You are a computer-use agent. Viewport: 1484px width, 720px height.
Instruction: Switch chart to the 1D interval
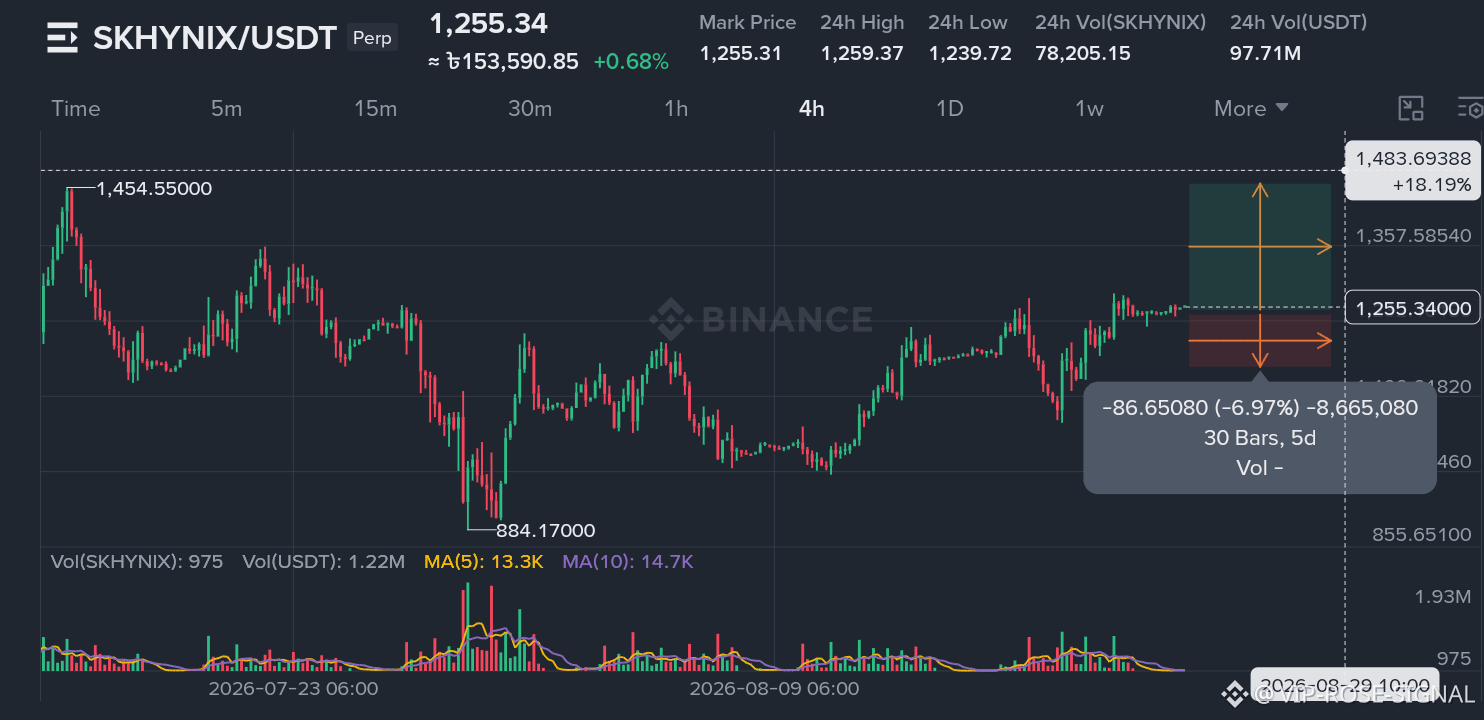(949, 109)
